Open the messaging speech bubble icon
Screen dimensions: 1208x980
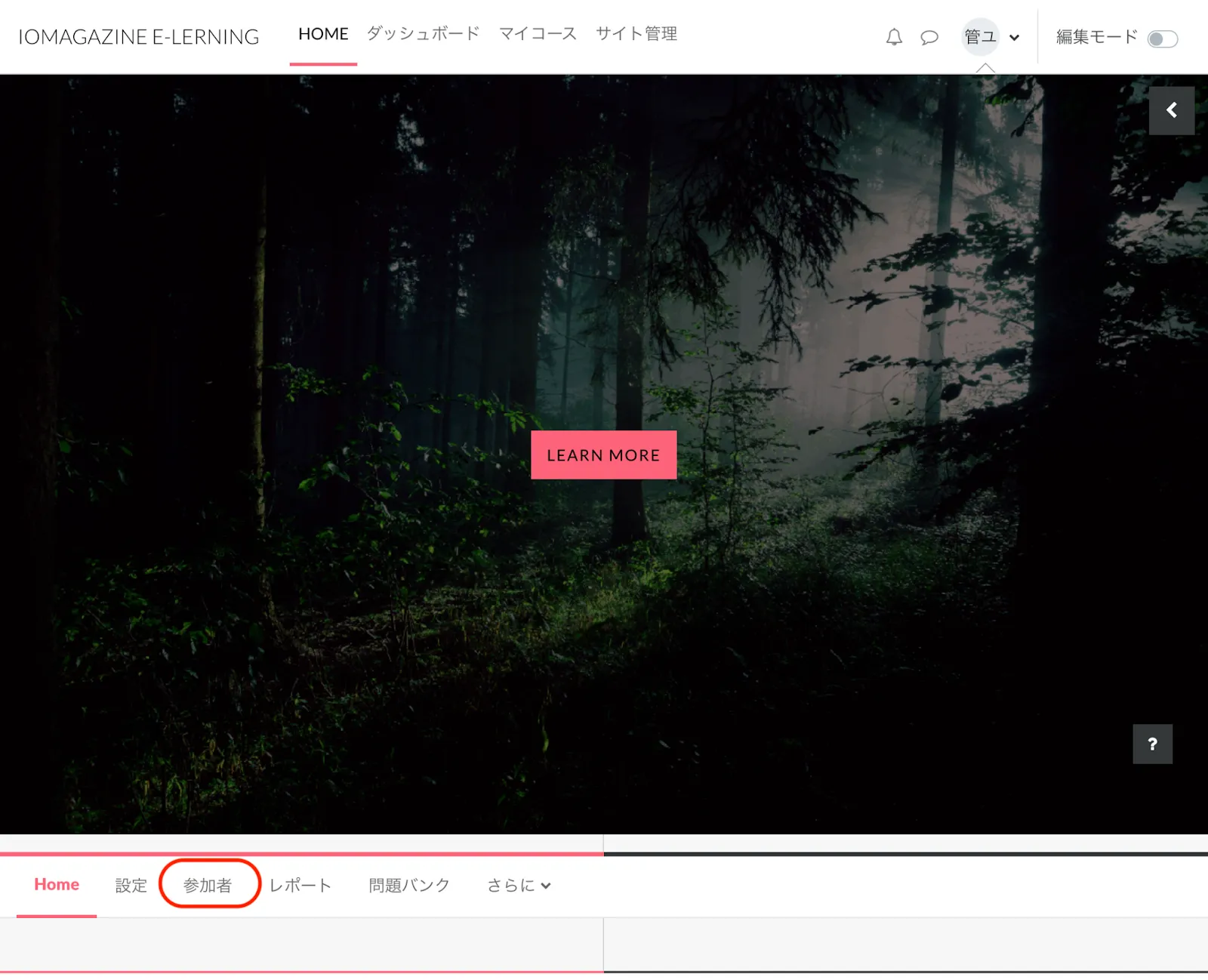pos(929,37)
